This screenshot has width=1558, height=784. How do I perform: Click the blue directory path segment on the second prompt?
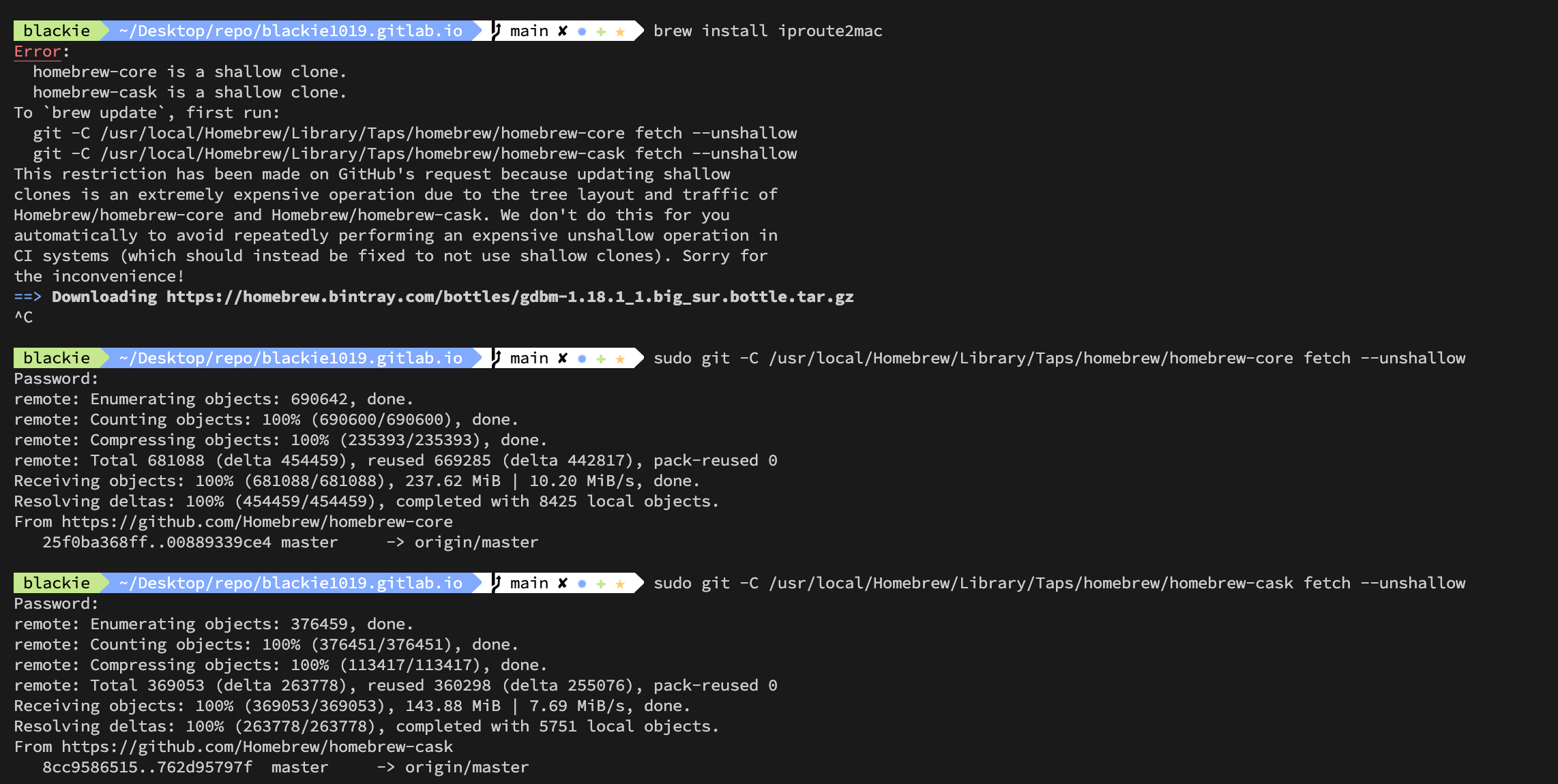[x=291, y=358]
